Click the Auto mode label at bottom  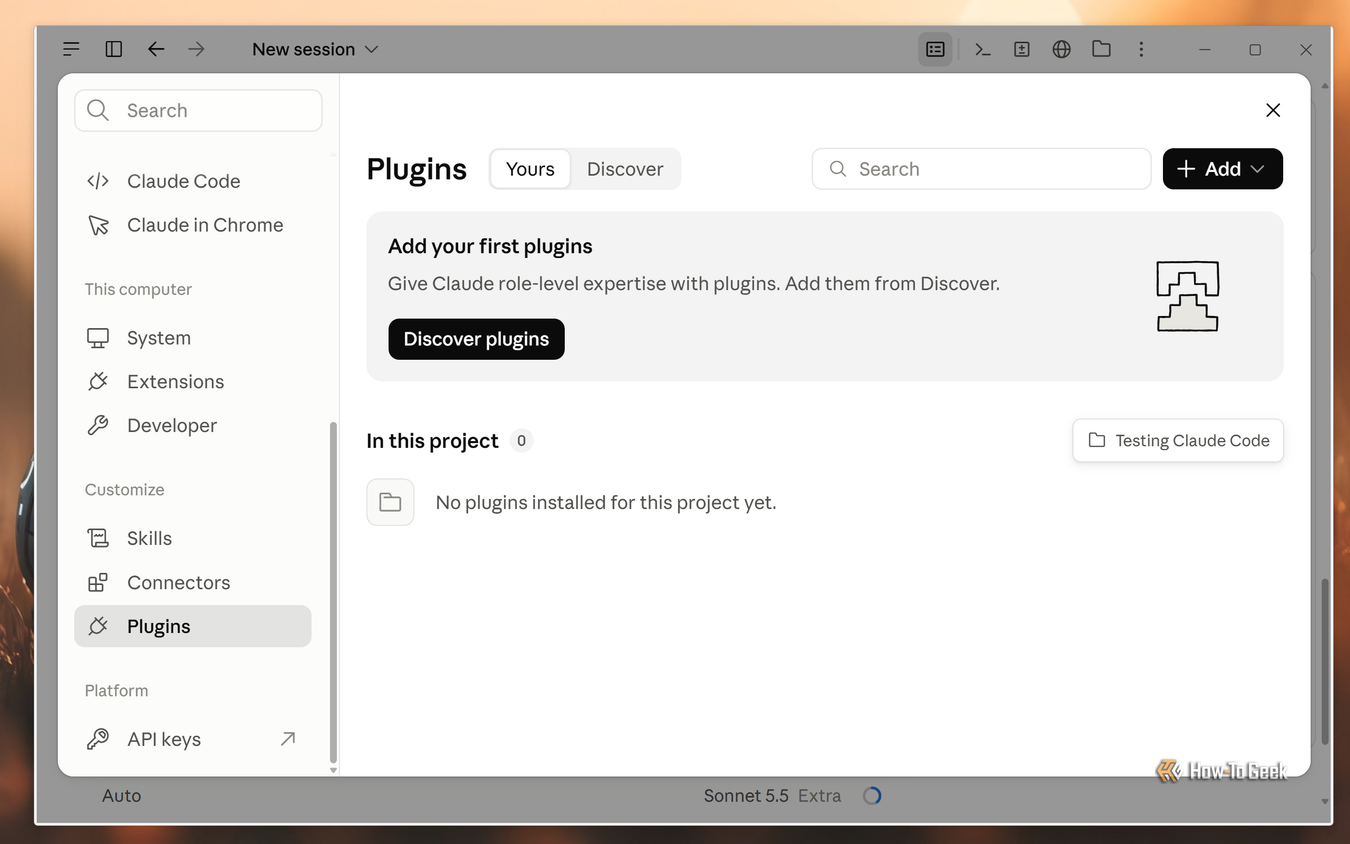[x=122, y=796]
